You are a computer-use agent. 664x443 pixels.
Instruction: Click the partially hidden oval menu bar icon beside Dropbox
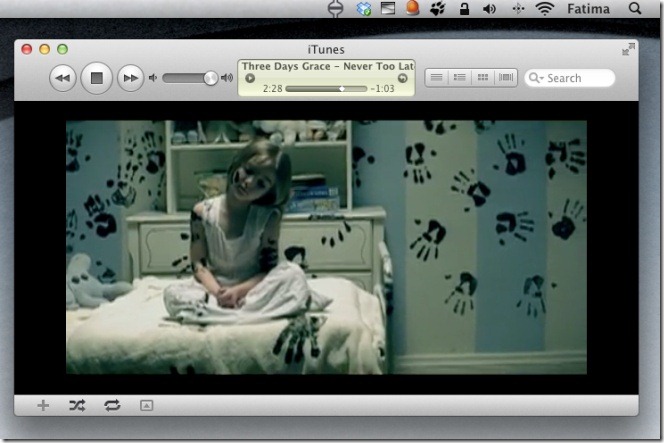tap(335, 9)
